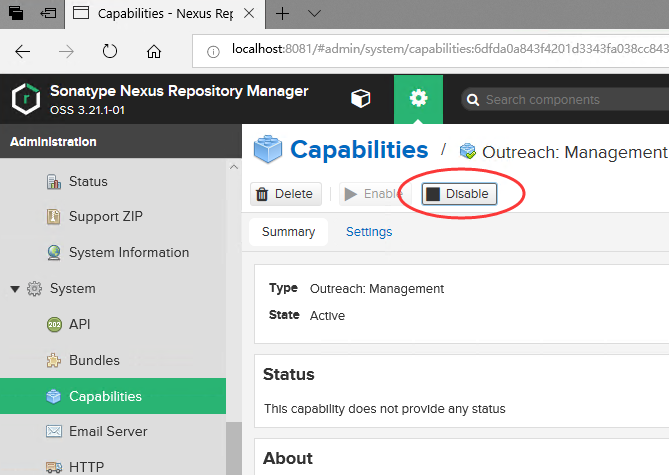
Task: Select the Summary tab
Action: pos(288,232)
